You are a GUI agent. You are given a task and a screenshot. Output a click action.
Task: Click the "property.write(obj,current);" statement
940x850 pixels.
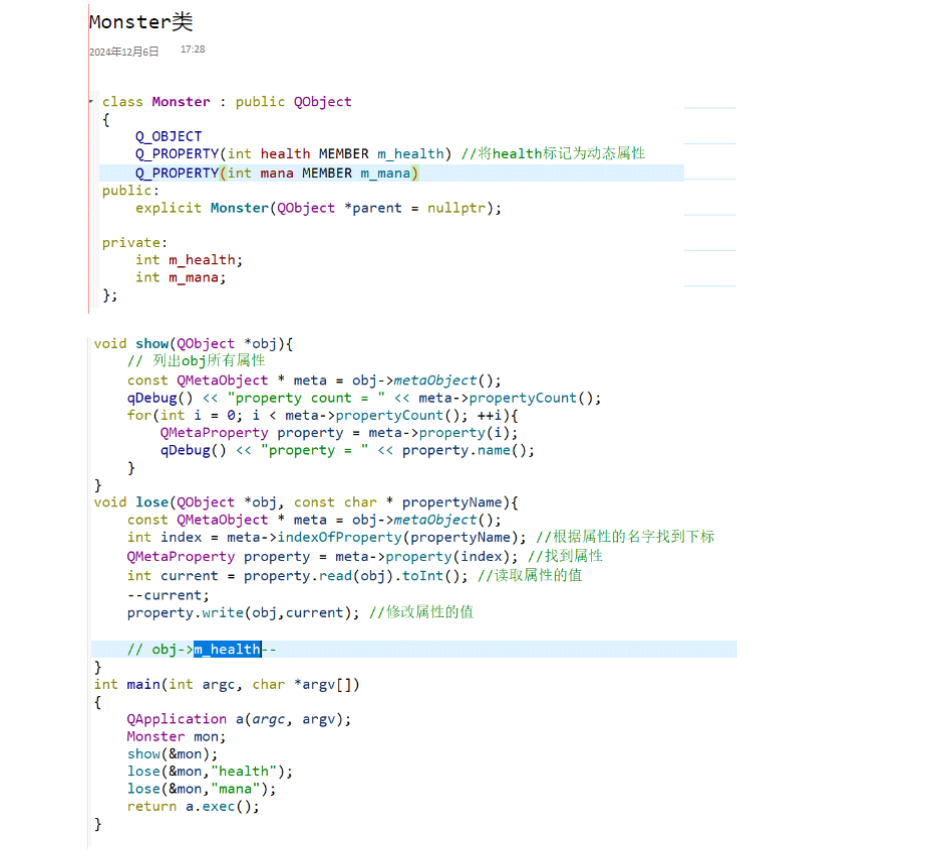pyautogui.click(x=243, y=613)
